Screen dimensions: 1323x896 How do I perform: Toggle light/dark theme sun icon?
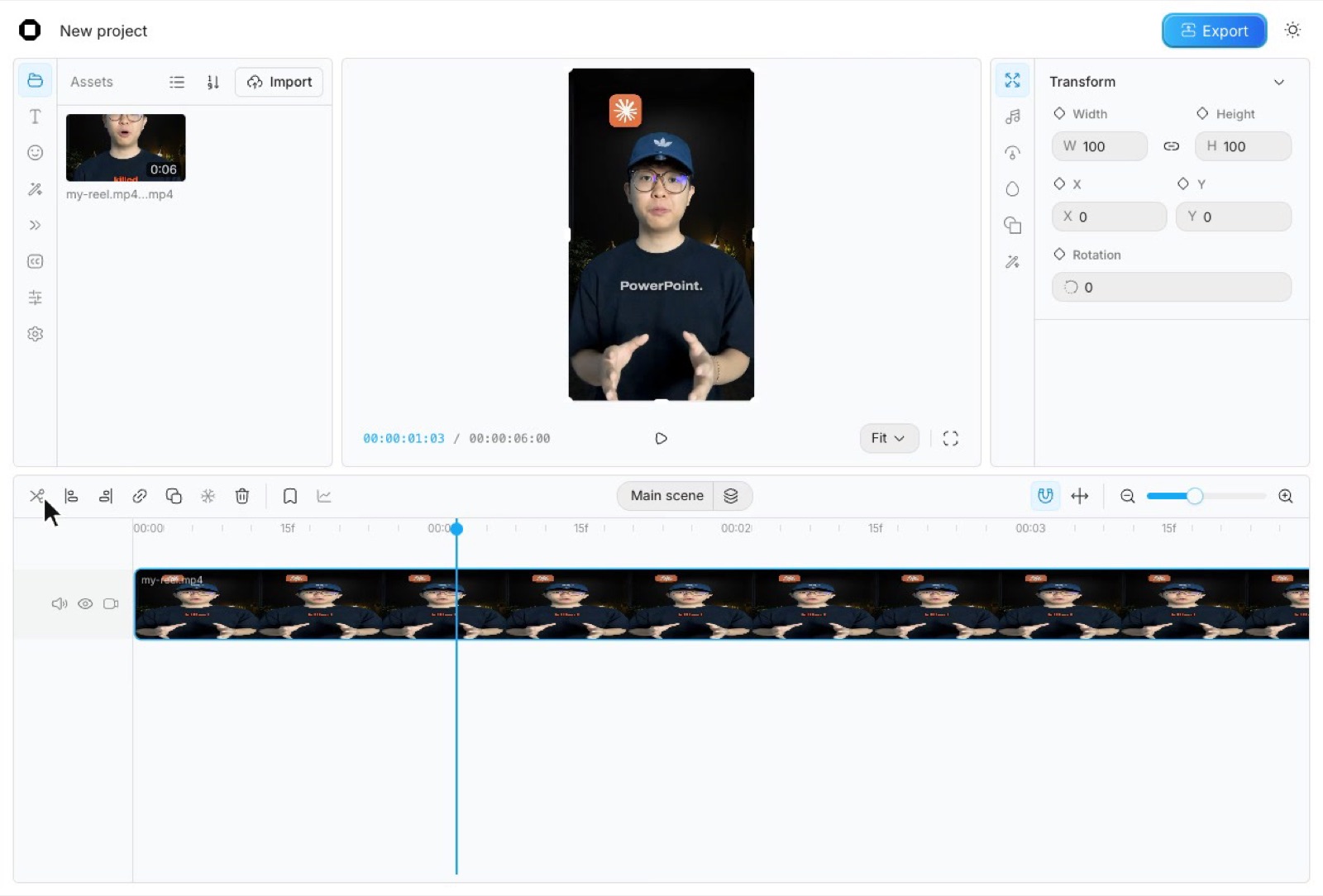pyautogui.click(x=1292, y=31)
